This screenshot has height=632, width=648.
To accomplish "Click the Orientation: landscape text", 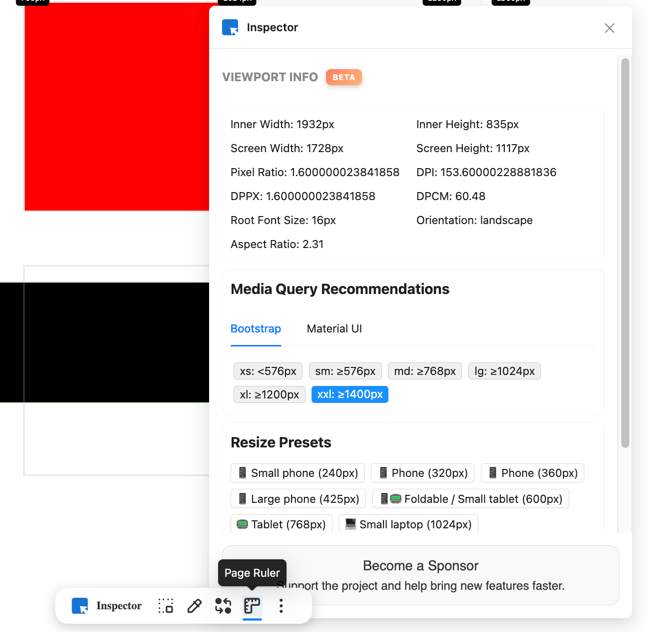I will click(474, 220).
